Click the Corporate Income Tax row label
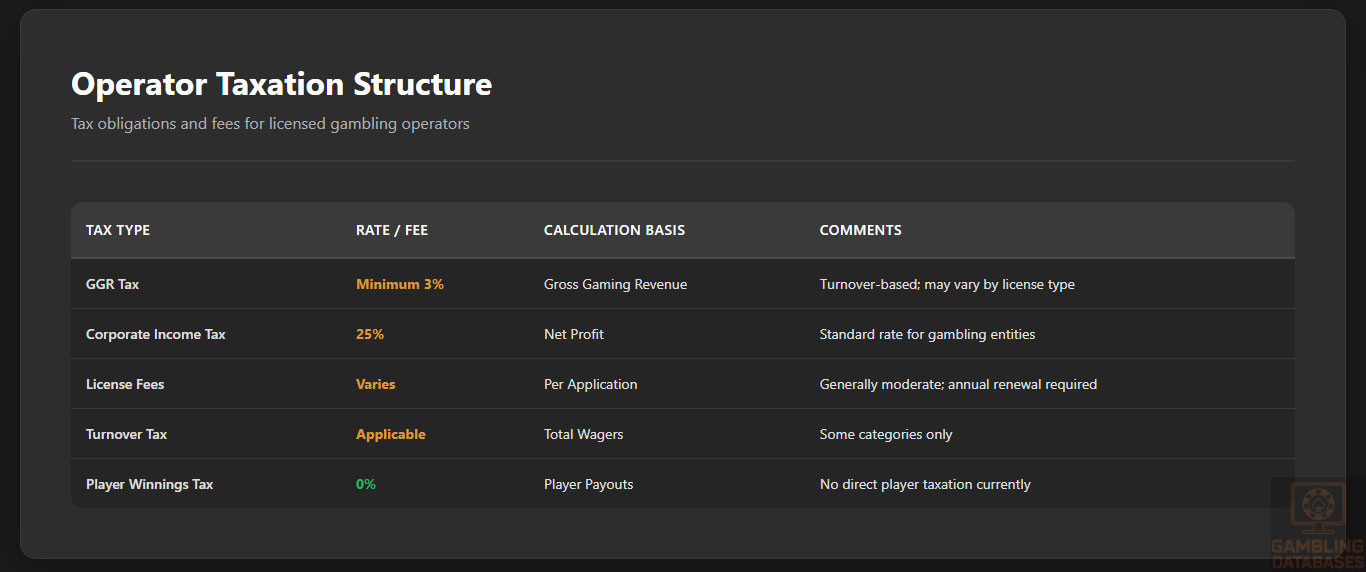 coord(156,334)
